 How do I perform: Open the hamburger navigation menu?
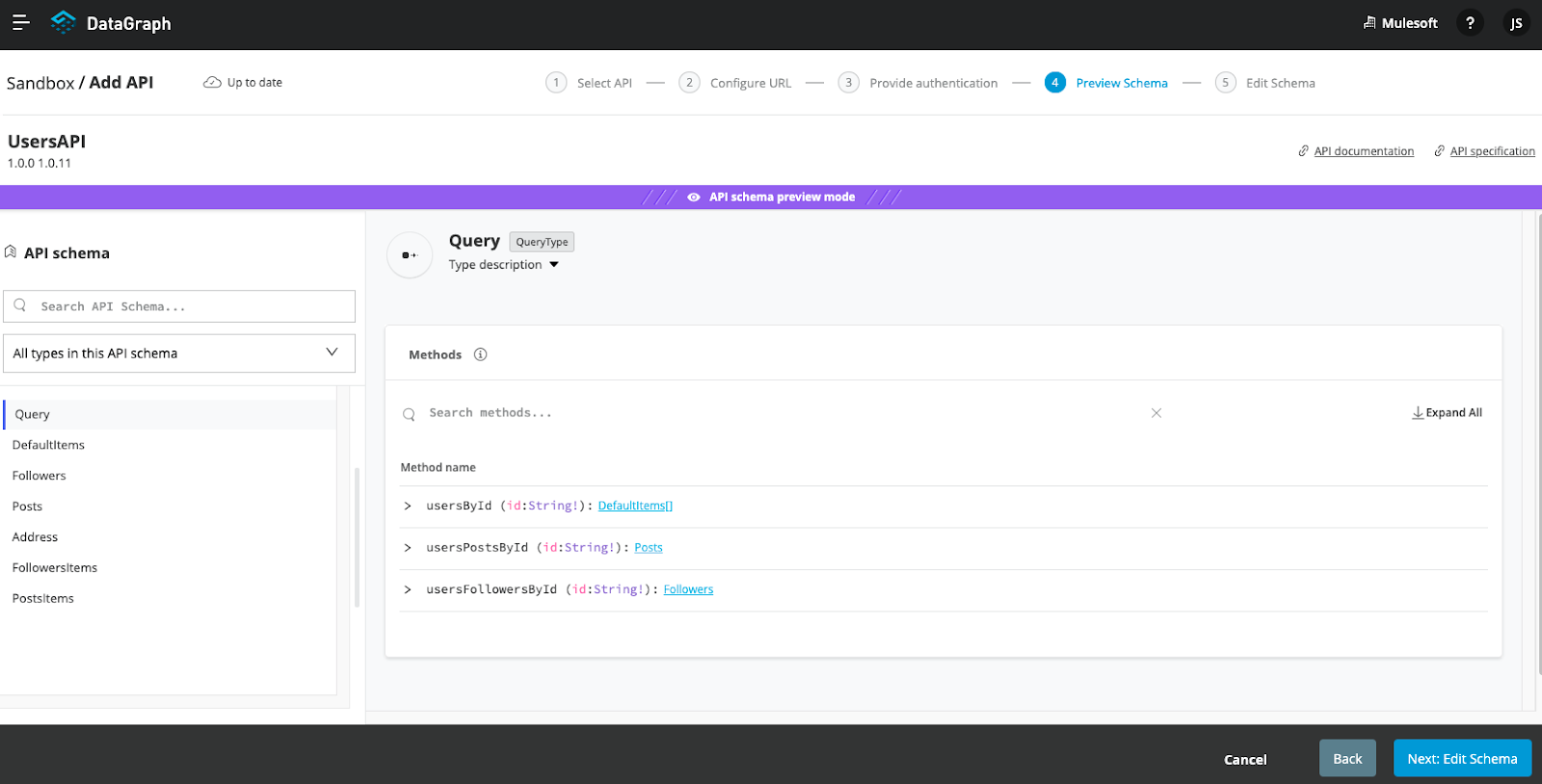pyautogui.click(x=20, y=22)
